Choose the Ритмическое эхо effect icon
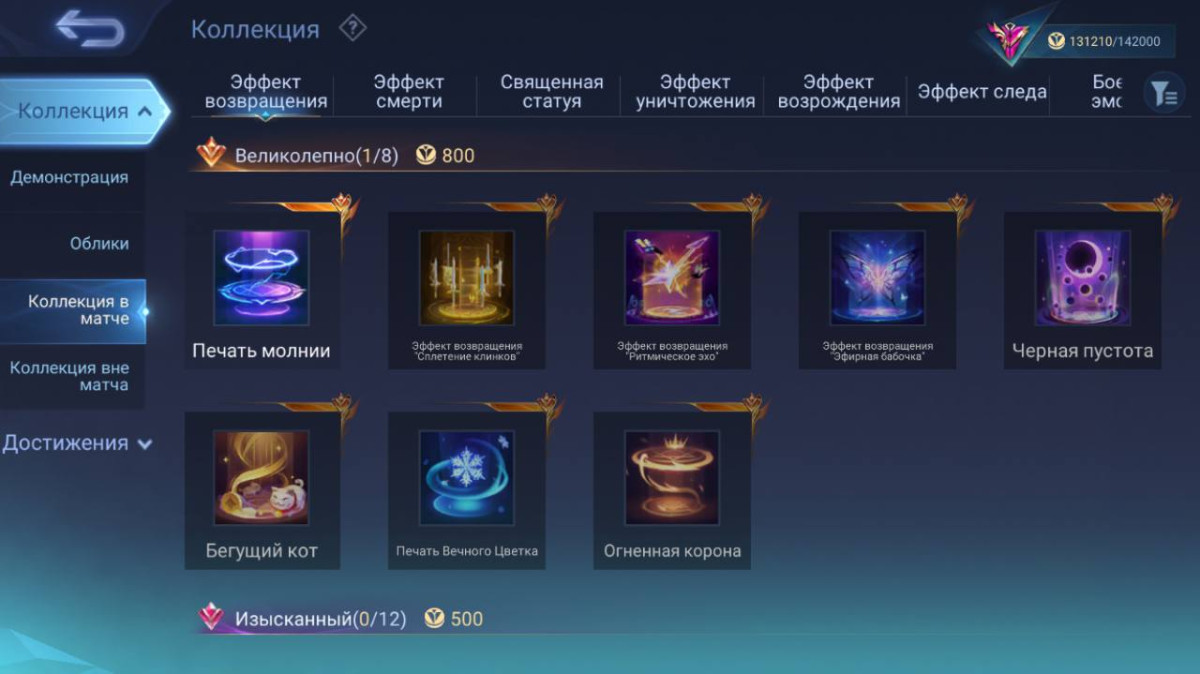Screen dimensions: 1200x674 672,278
